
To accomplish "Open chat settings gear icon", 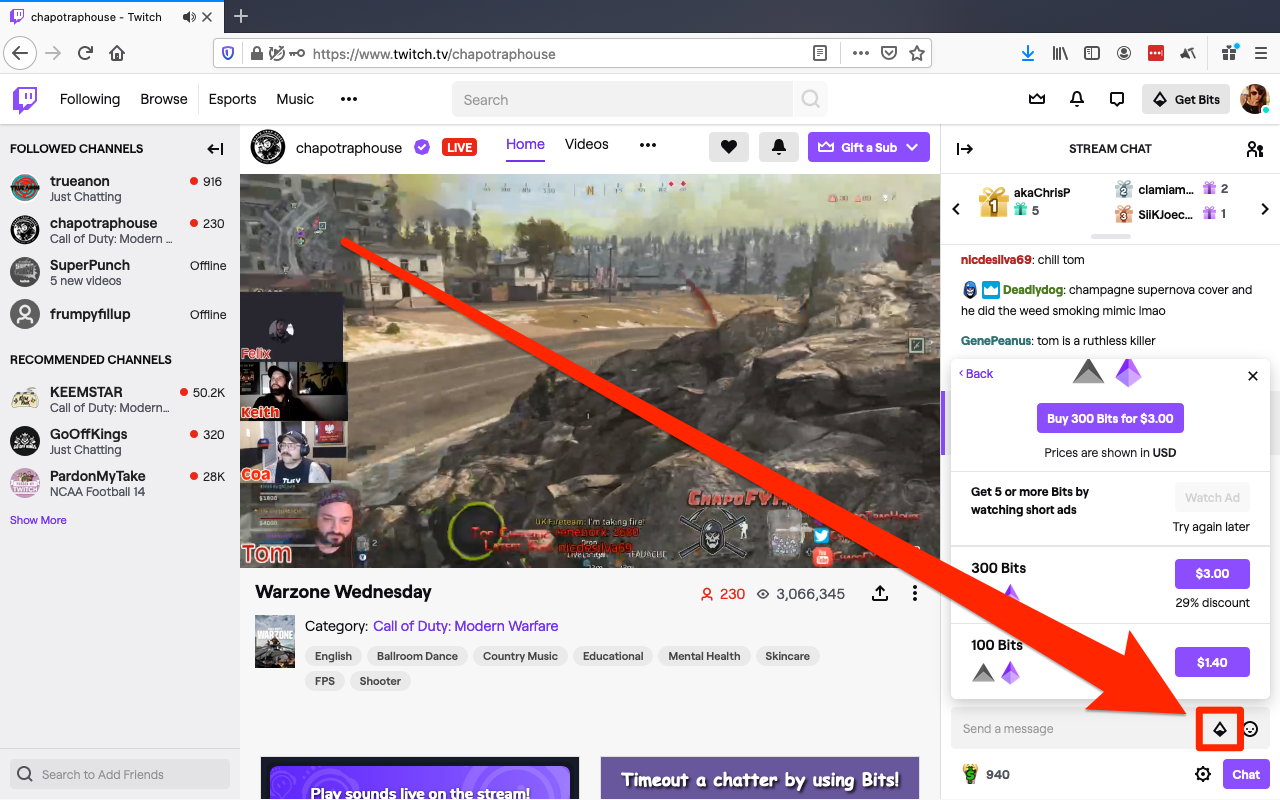I will (x=1203, y=774).
